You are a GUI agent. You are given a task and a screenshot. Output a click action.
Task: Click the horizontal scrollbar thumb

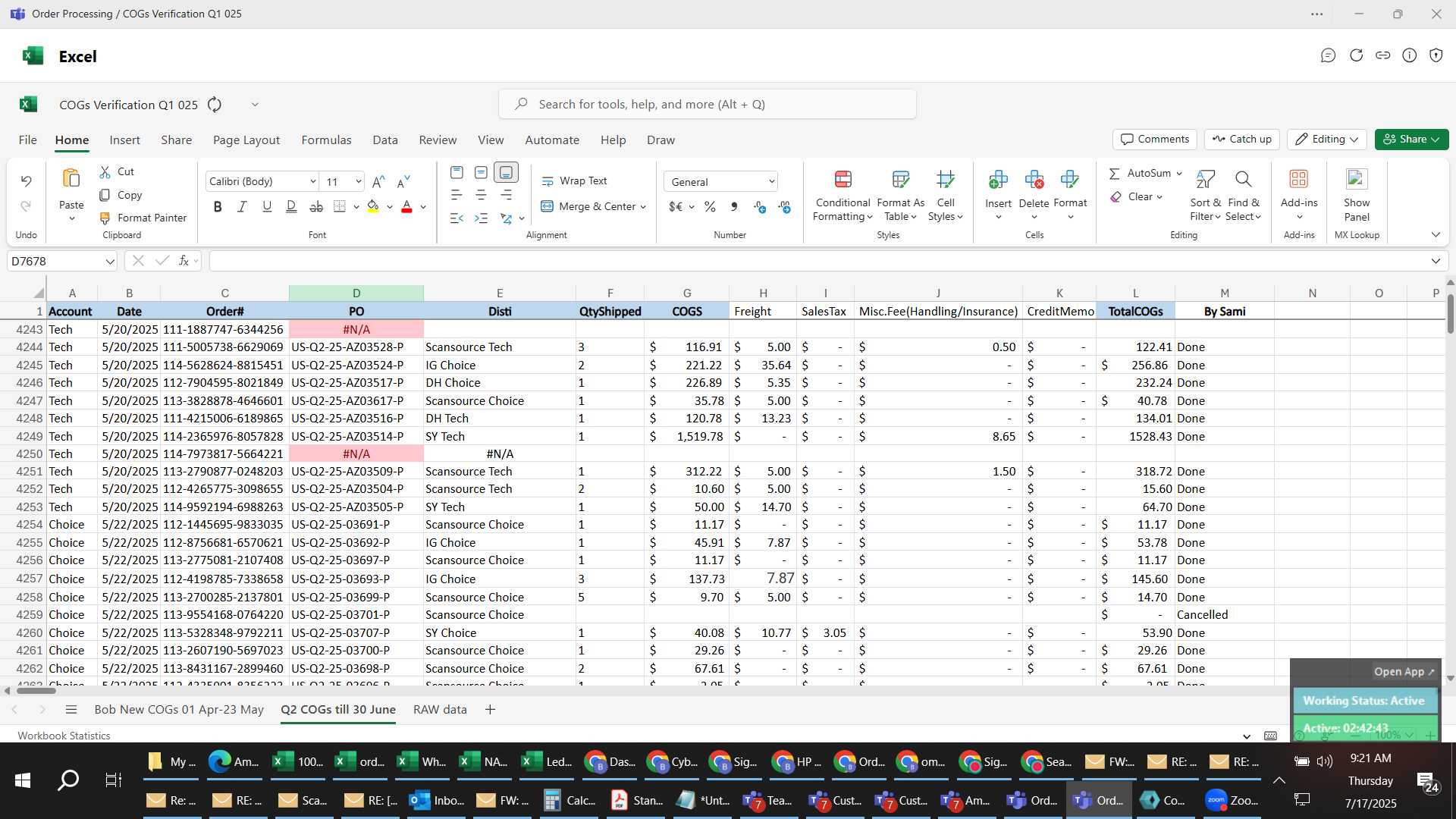point(36,691)
